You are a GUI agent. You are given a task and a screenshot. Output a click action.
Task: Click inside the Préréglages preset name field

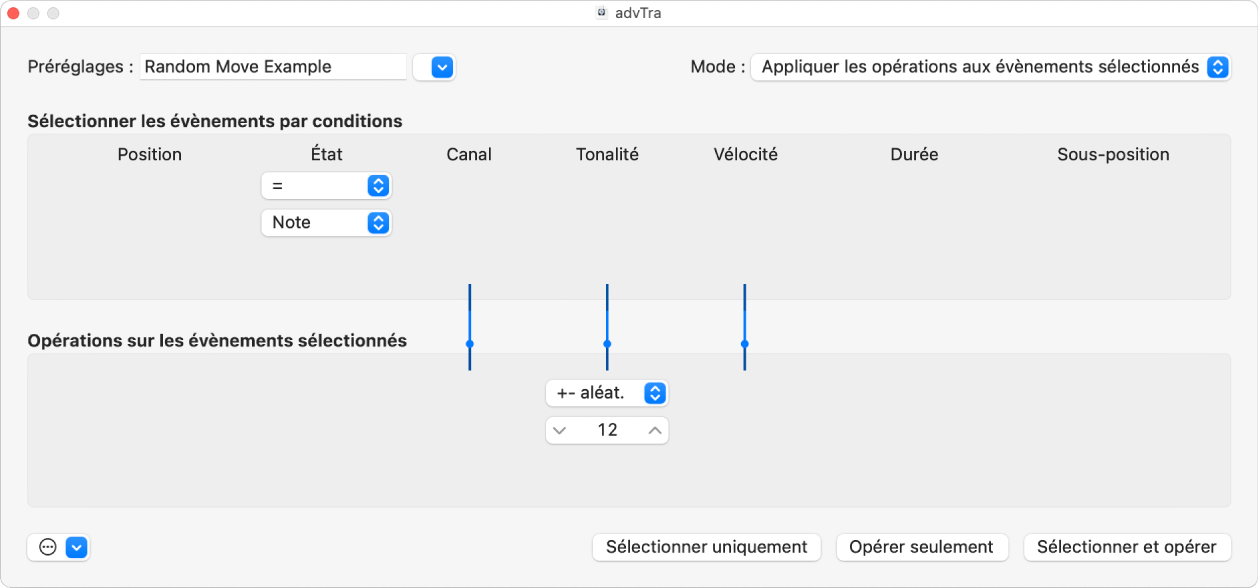[x=272, y=66]
